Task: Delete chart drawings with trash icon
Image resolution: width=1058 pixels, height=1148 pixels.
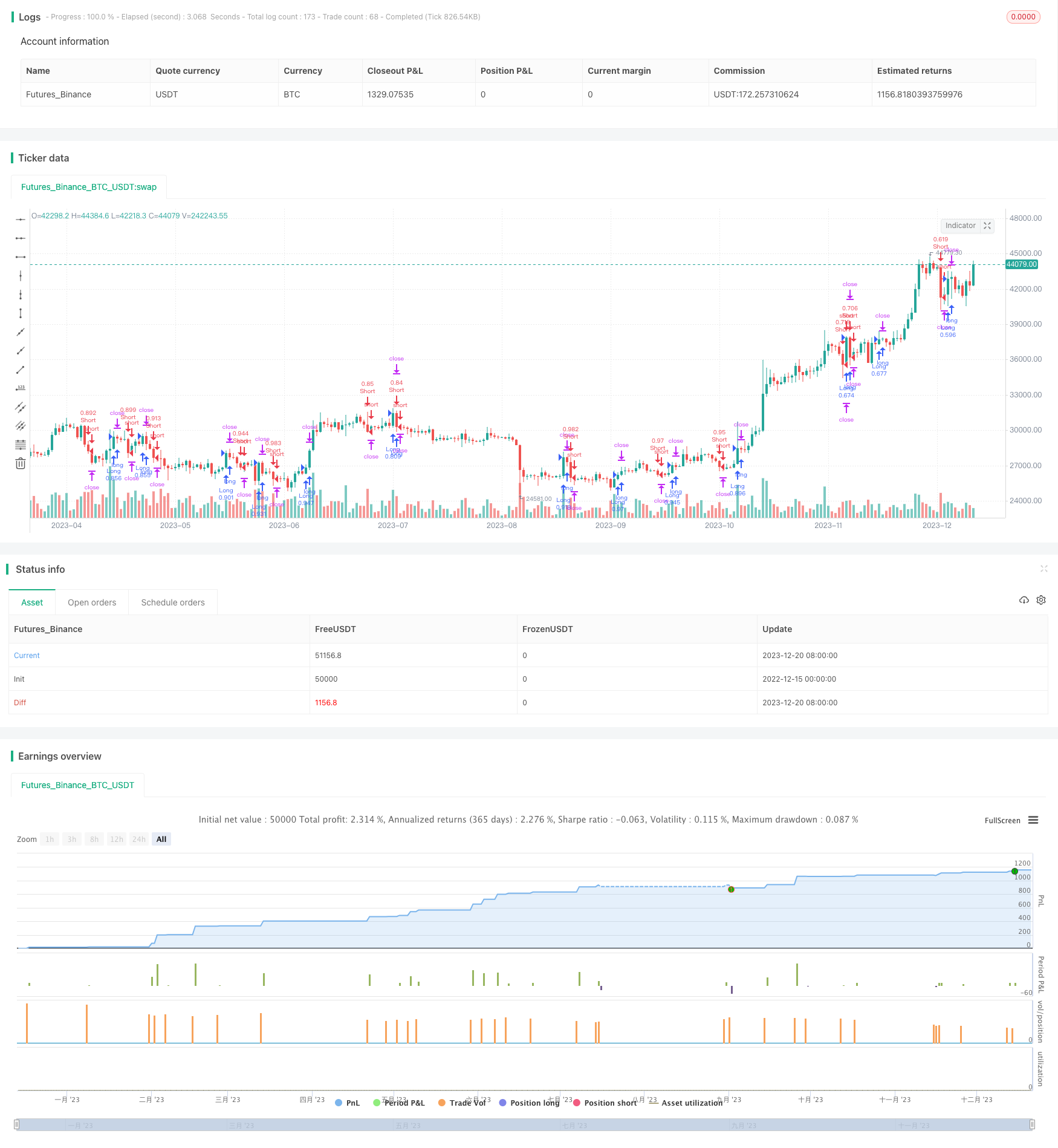Action: (x=21, y=463)
